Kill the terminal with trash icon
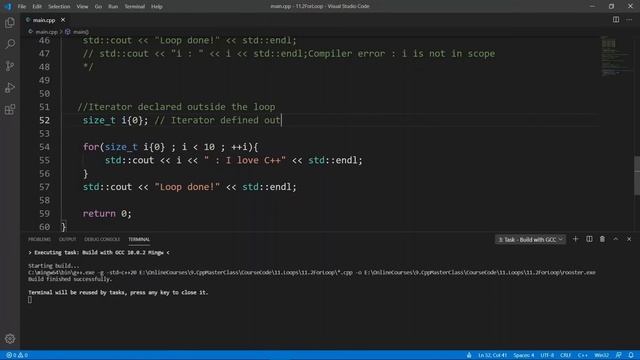The width and height of the screenshot is (640, 360). point(602,239)
